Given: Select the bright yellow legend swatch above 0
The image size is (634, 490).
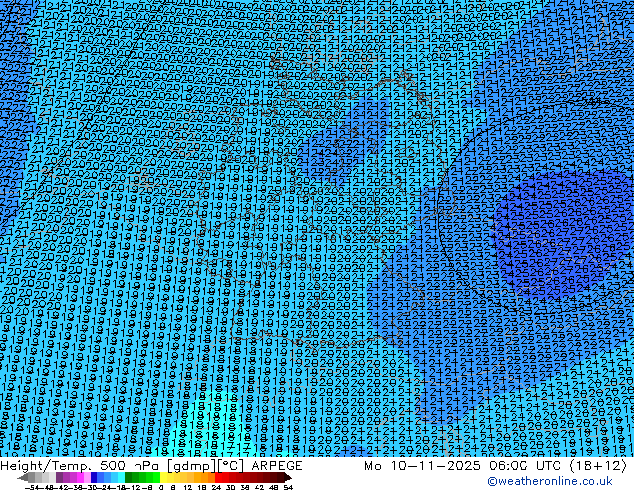Looking at the screenshot, I should pyautogui.click(x=163, y=478).
